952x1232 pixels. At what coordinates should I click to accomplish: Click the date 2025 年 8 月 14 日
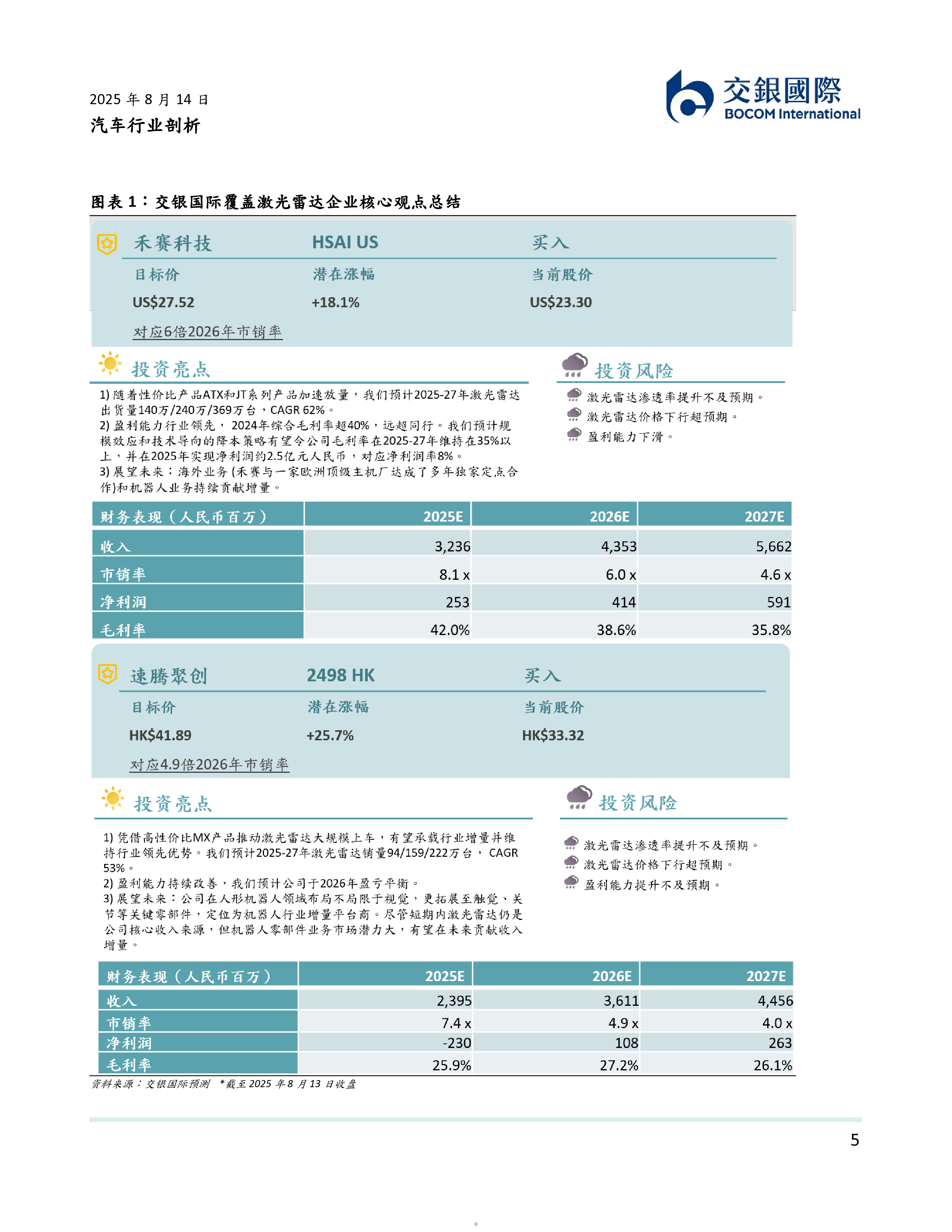149,99
